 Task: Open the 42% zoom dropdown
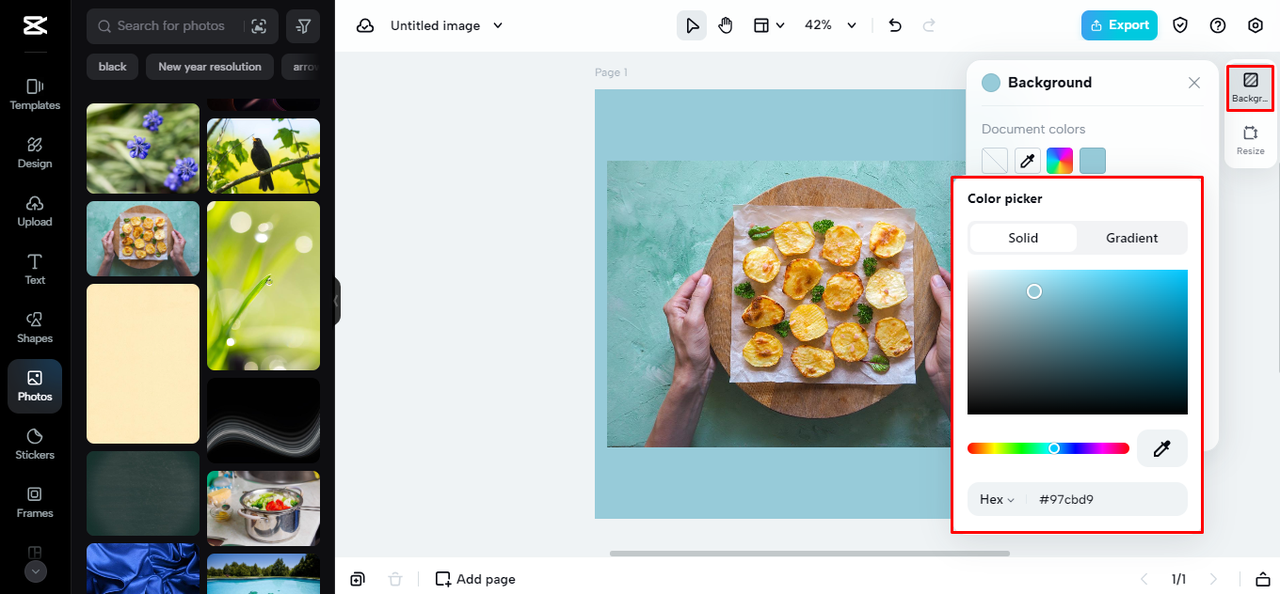(x=831, y=26)
